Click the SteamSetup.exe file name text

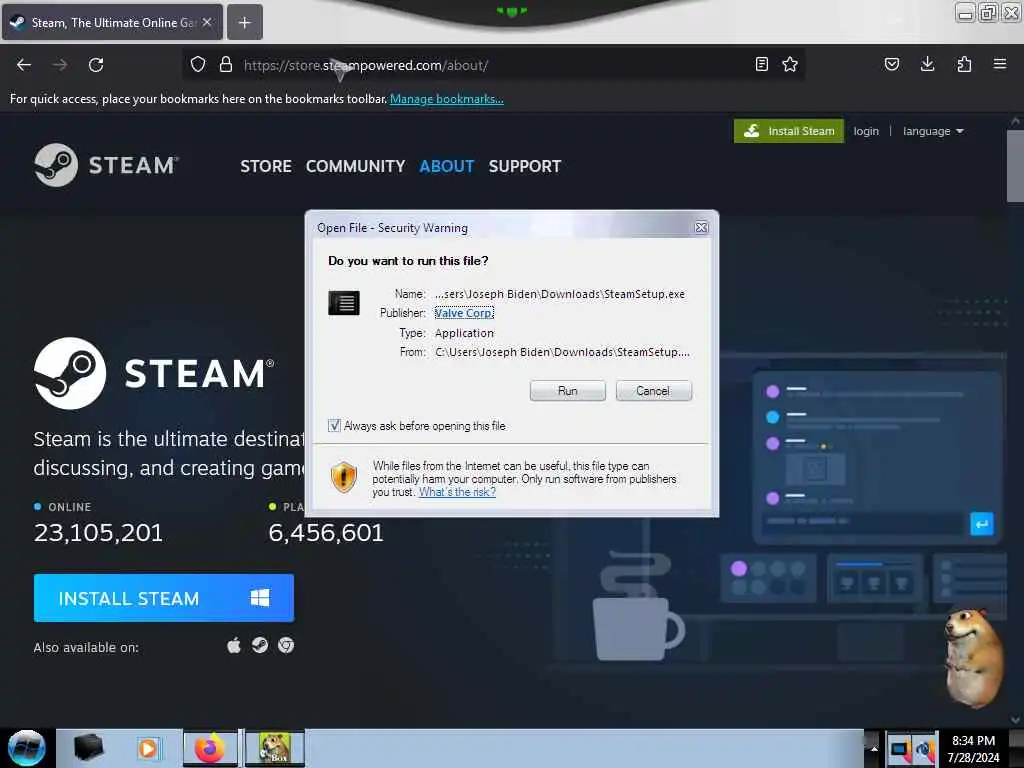point(560,294)
